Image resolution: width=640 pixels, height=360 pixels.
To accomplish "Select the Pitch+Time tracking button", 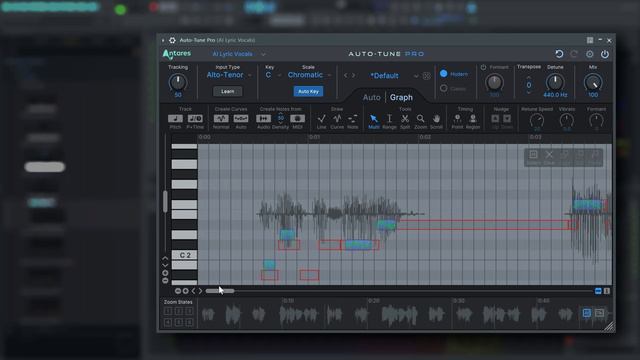I will 195,118.
